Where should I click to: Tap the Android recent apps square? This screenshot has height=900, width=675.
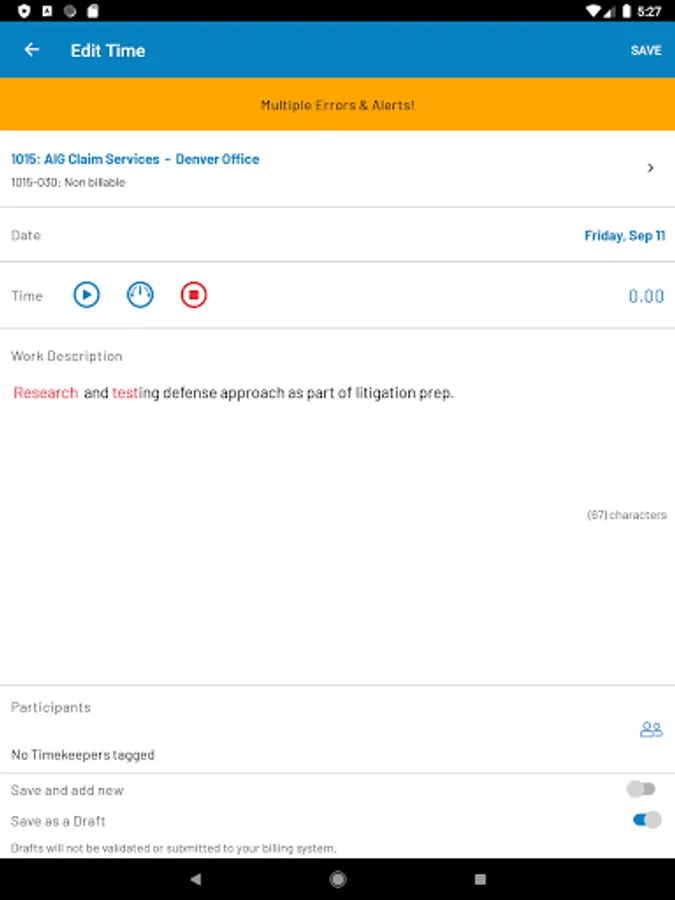(480, 879)
